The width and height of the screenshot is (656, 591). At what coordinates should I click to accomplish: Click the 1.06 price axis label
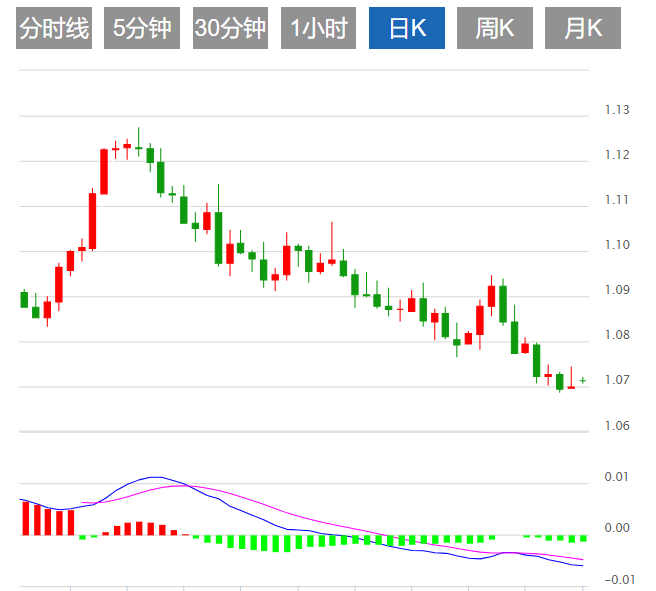(617, 426)
